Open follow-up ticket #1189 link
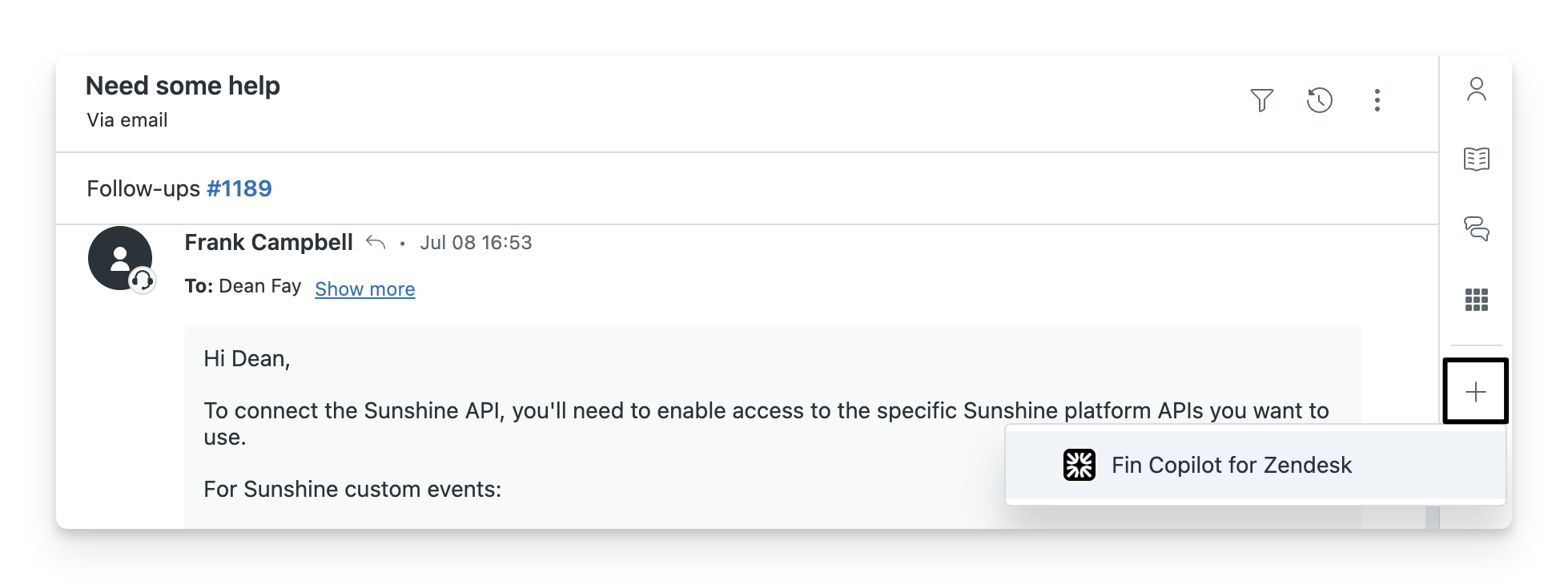The width and height of the screenshot is (1568, 585). click(x=239, y=189)
